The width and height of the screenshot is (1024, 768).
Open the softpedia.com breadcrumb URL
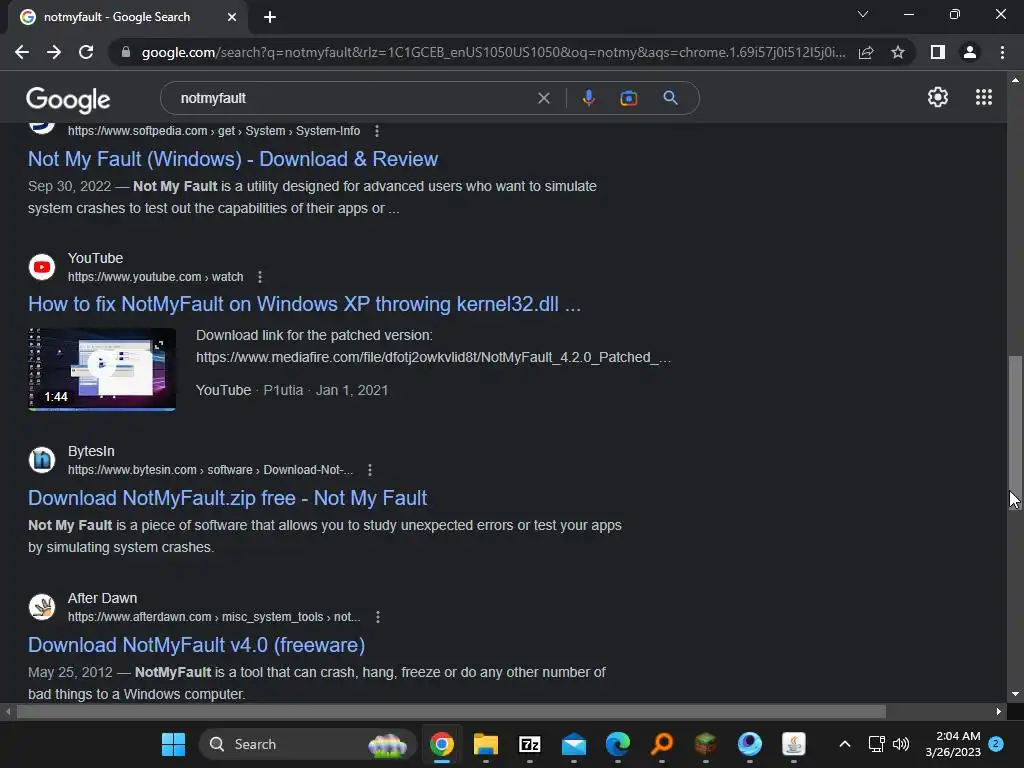214,131
